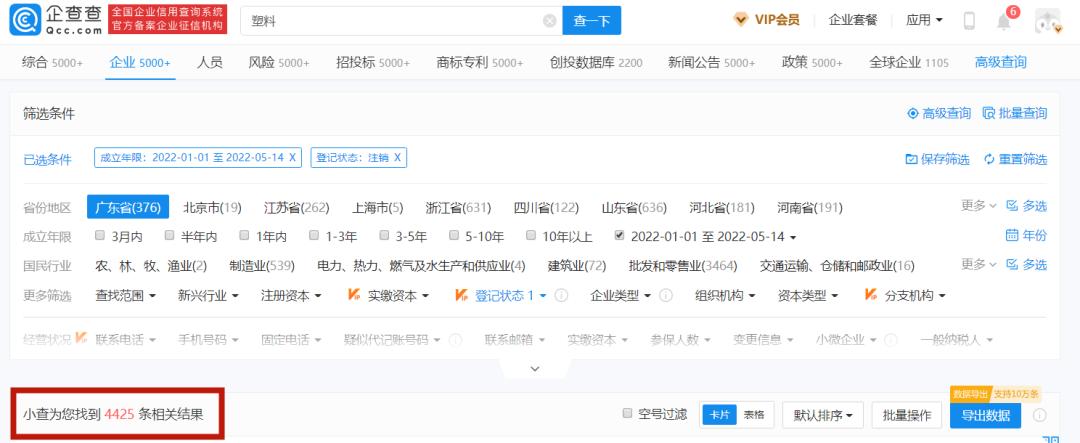Uncheck the 2022-01-01 至 2022-05-14 checkbox
Screen dimensions: 1080x443
619,236
